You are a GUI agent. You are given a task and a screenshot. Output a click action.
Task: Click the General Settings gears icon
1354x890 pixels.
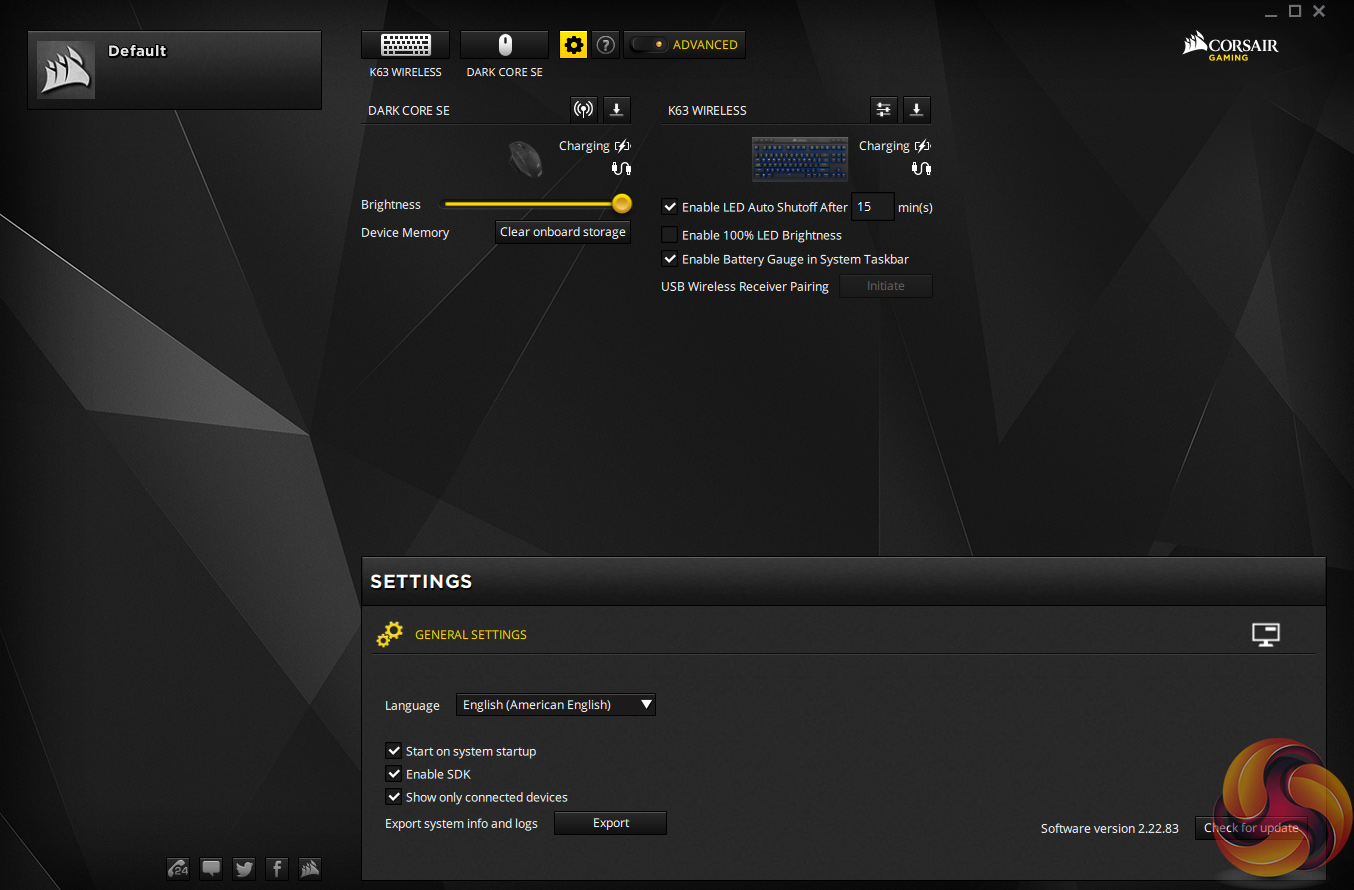tap(389, 634)
